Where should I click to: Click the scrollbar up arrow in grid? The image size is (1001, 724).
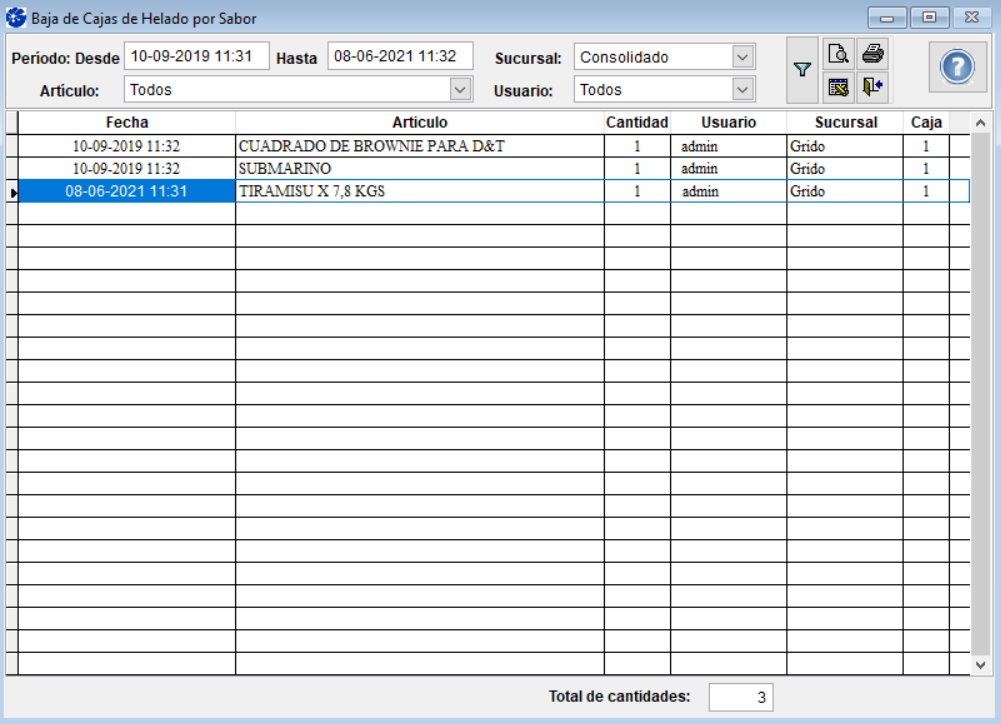point(980,123)
